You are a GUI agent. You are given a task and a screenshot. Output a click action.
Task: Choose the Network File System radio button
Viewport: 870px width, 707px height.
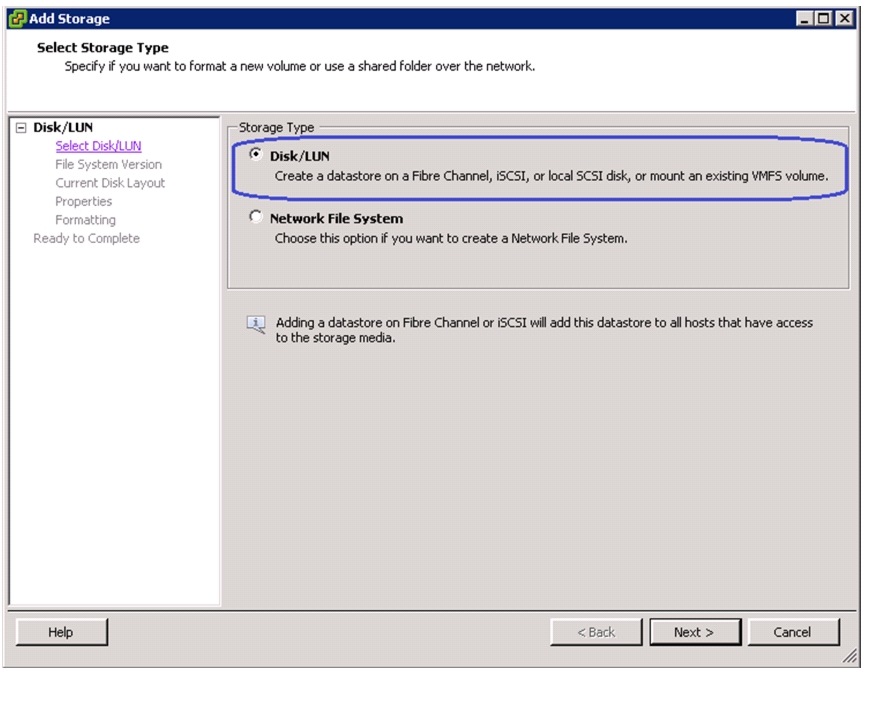255,216
